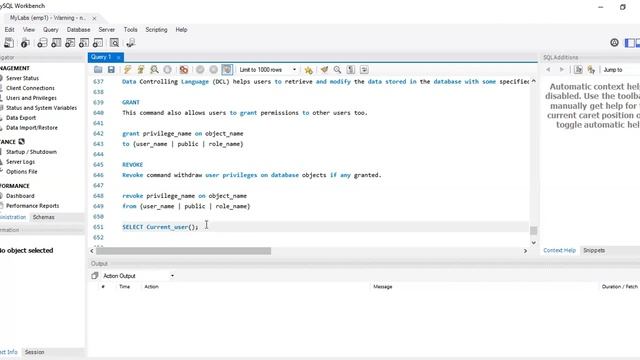The height and width of the screenshot is (360, 640).
Task: Toggle stop-on-error execution mode
Action: click(x=184, y=70)
